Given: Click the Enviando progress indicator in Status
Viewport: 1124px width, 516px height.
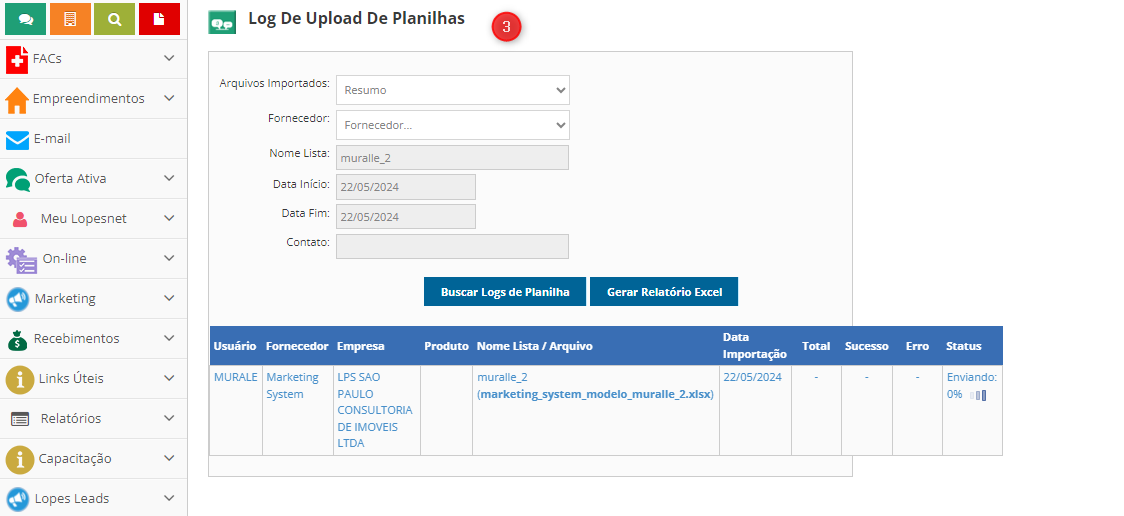Looking at the screenshot, I should [977, 395].
